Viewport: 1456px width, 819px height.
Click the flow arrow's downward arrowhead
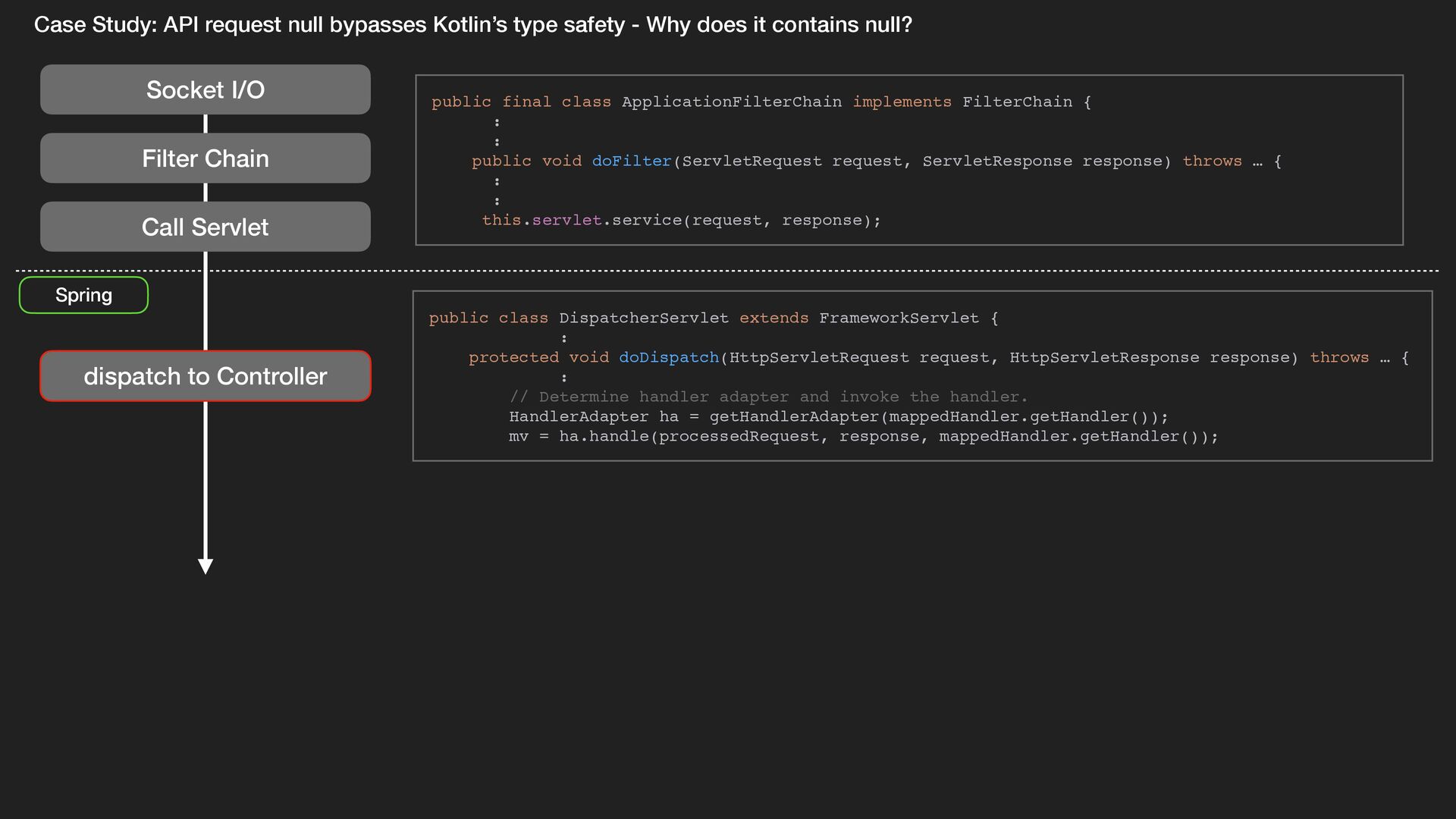click(x=205, y=566)
